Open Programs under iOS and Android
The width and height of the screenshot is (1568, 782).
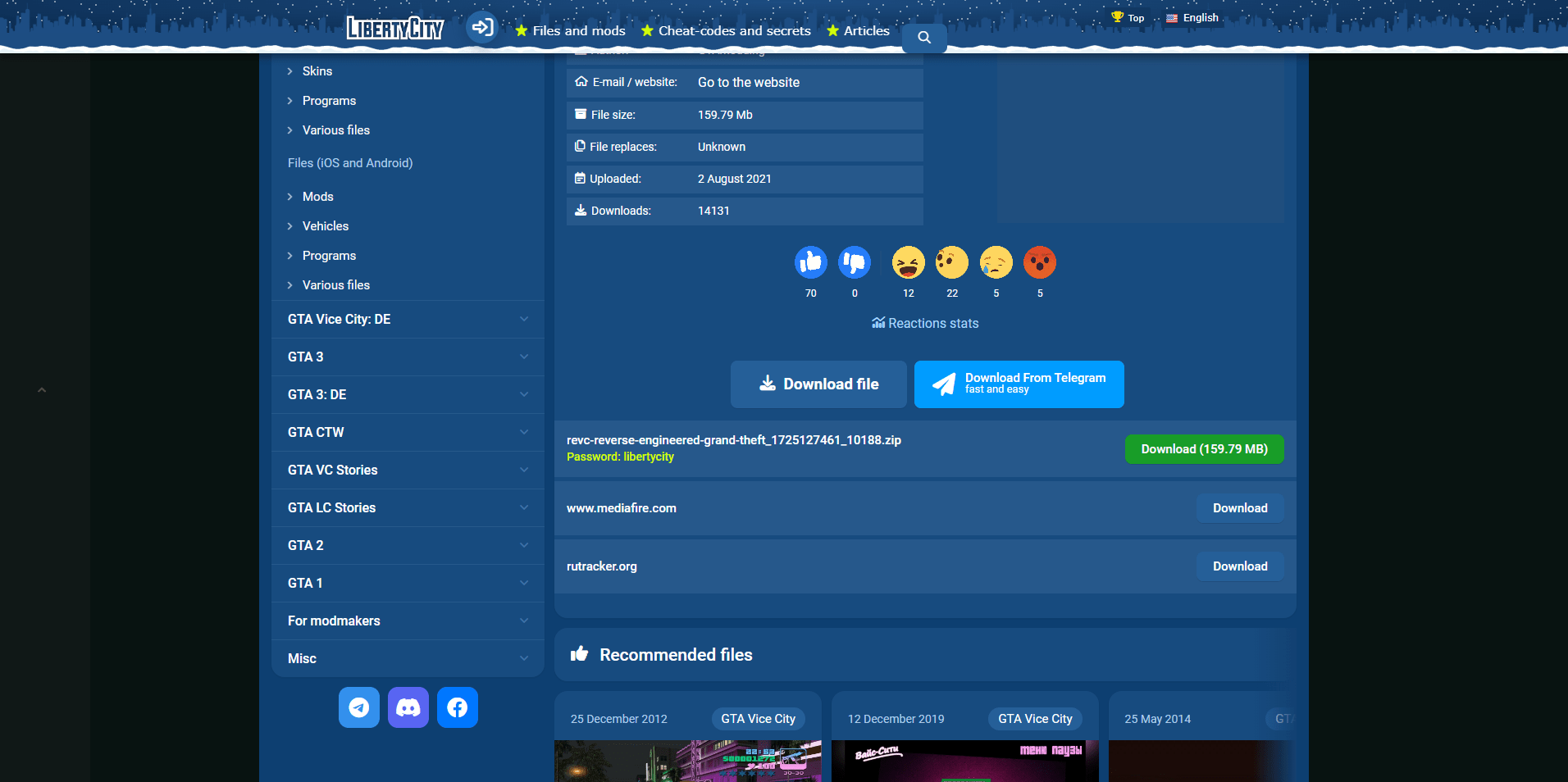coord(329,256)
